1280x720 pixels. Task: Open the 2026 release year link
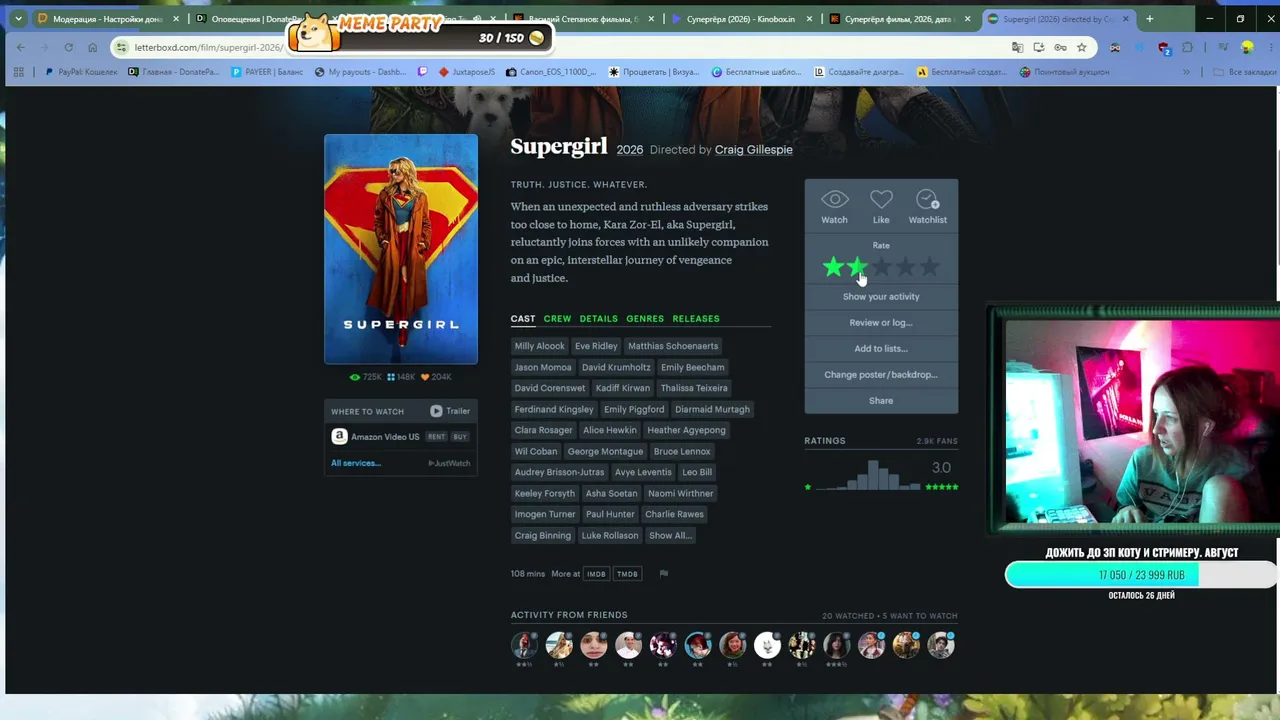630,150
